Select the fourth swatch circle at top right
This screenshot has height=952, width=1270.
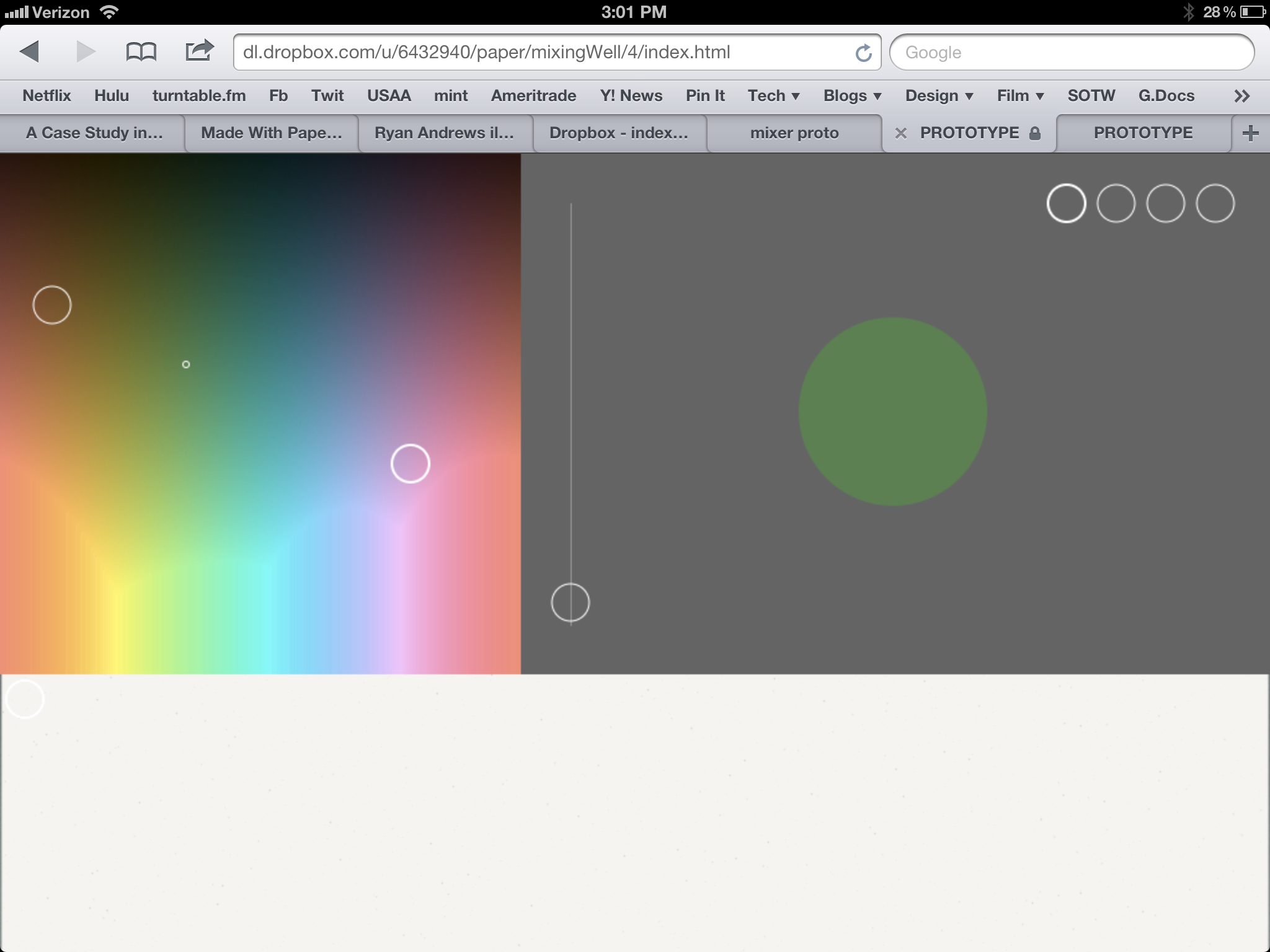[1215, 203]
